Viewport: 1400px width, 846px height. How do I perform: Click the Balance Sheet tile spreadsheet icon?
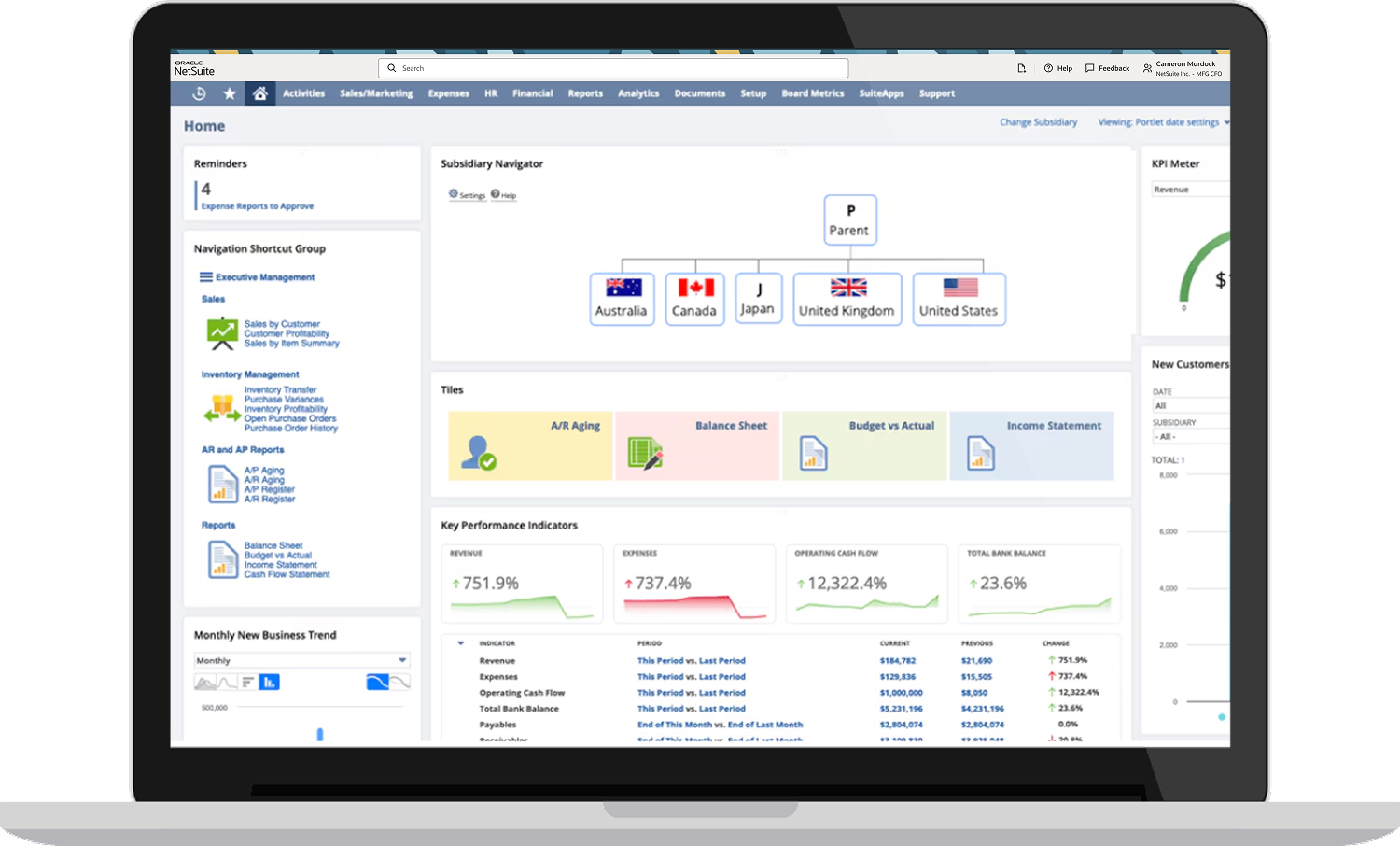tap(645, 453)
